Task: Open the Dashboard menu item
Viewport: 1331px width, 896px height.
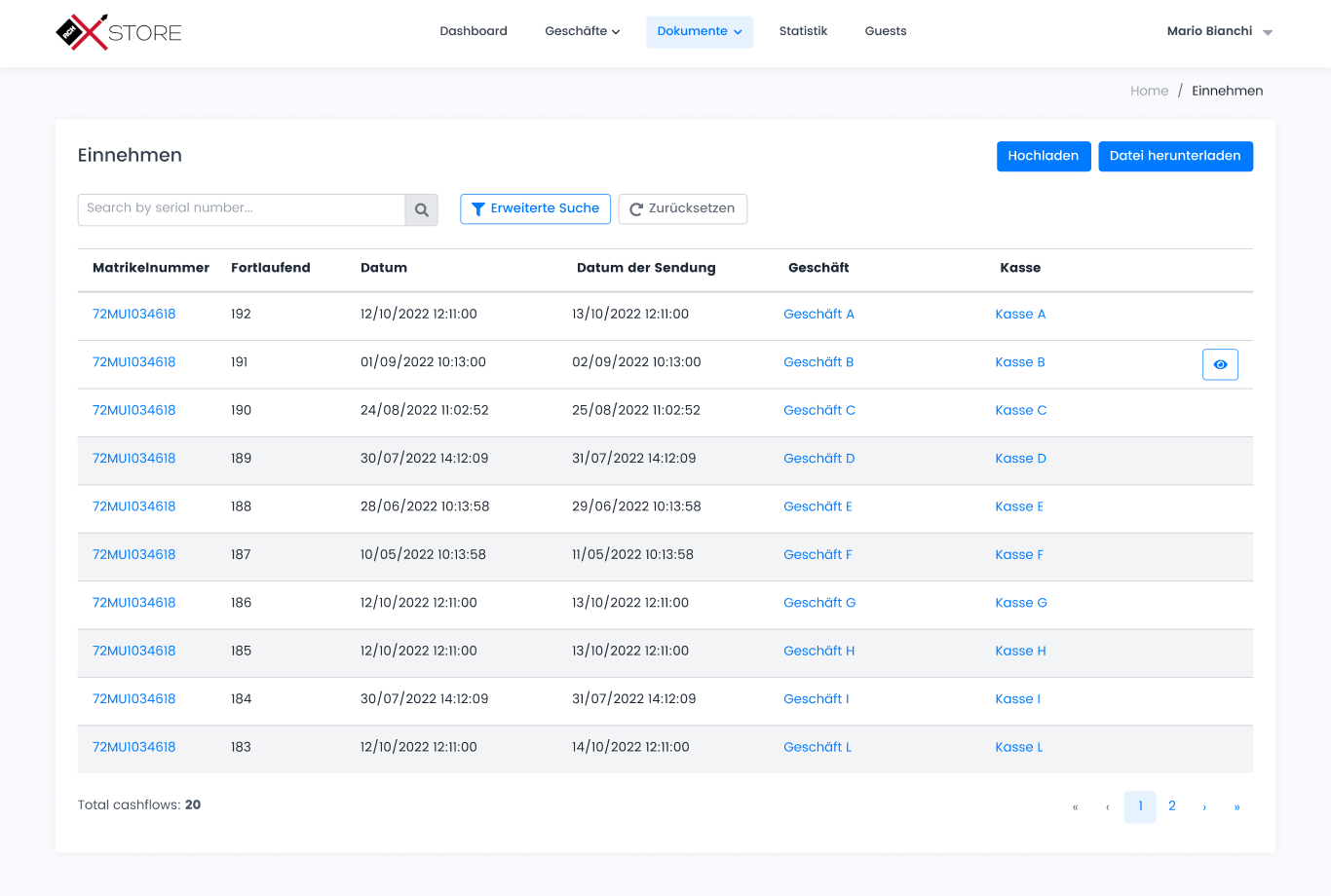Action: click(x=474, y=31)
